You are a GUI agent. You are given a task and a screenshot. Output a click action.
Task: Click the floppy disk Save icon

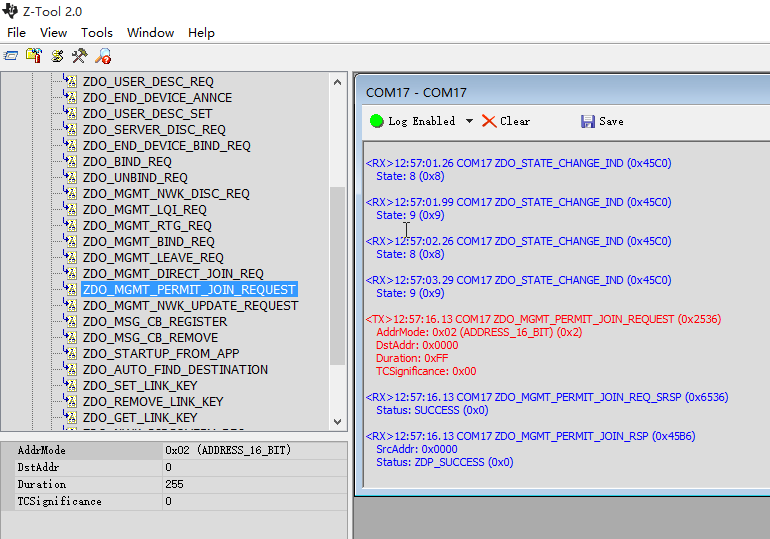click(x=588, y=121)
